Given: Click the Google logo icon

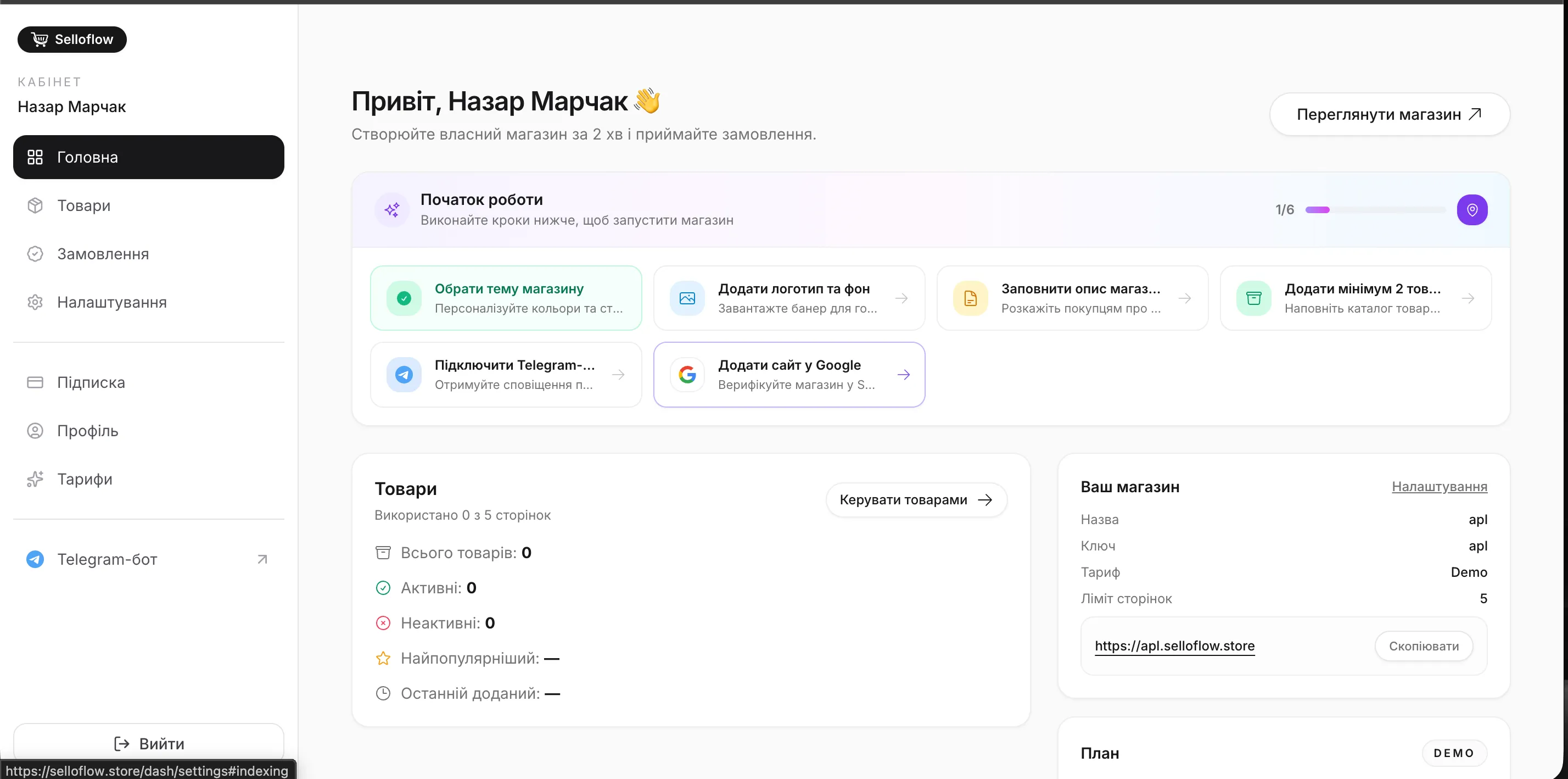Looking at the screenshot, I should (687, 375).
